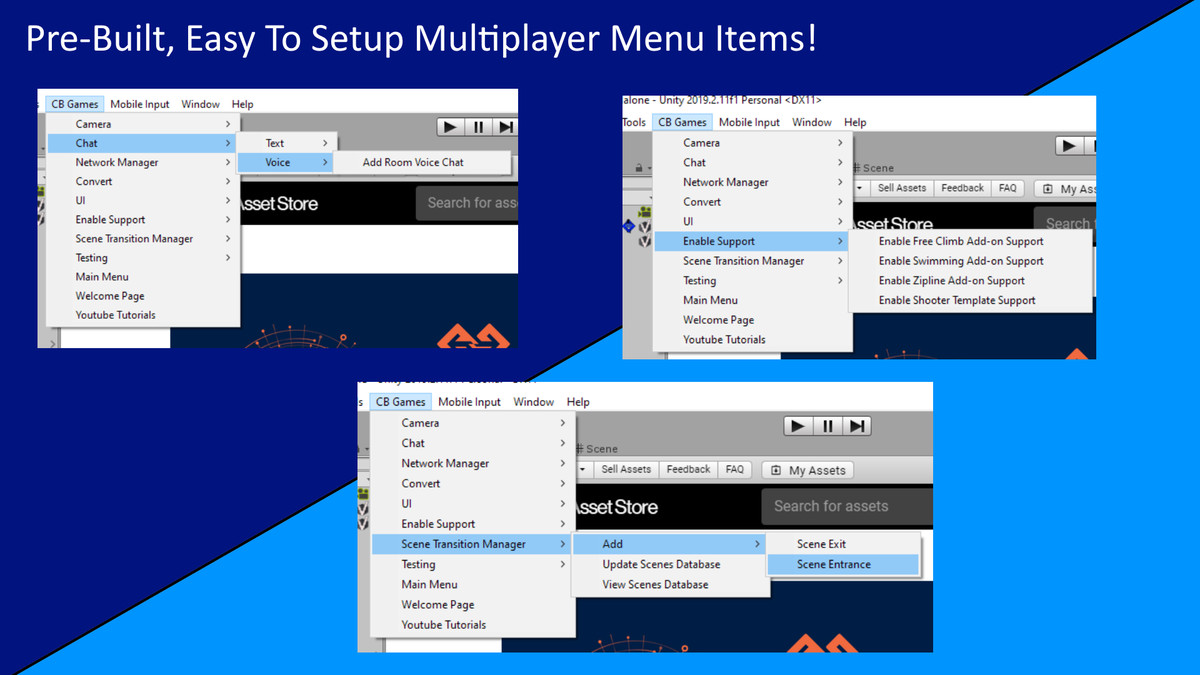Expand the Camera submenu chevron

[228, 123]
